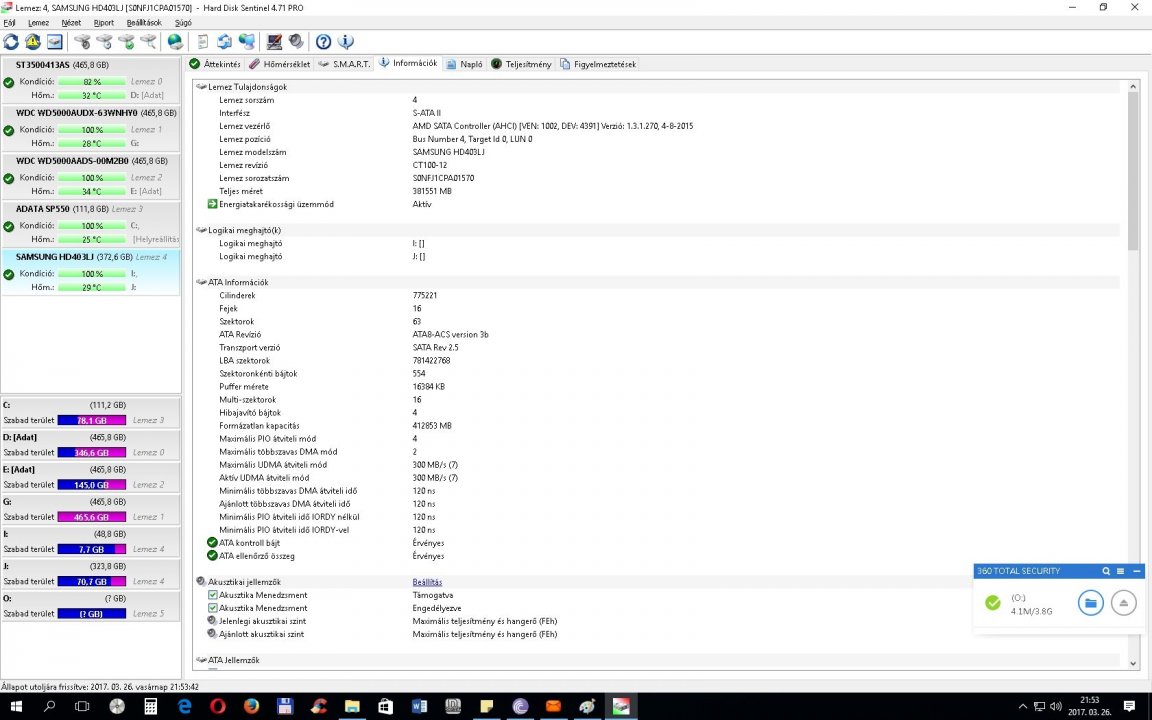Select the WDC WD5000AUDX-63WNHY0 disk
Screen dimensions: 1152x720
[91, 129]
